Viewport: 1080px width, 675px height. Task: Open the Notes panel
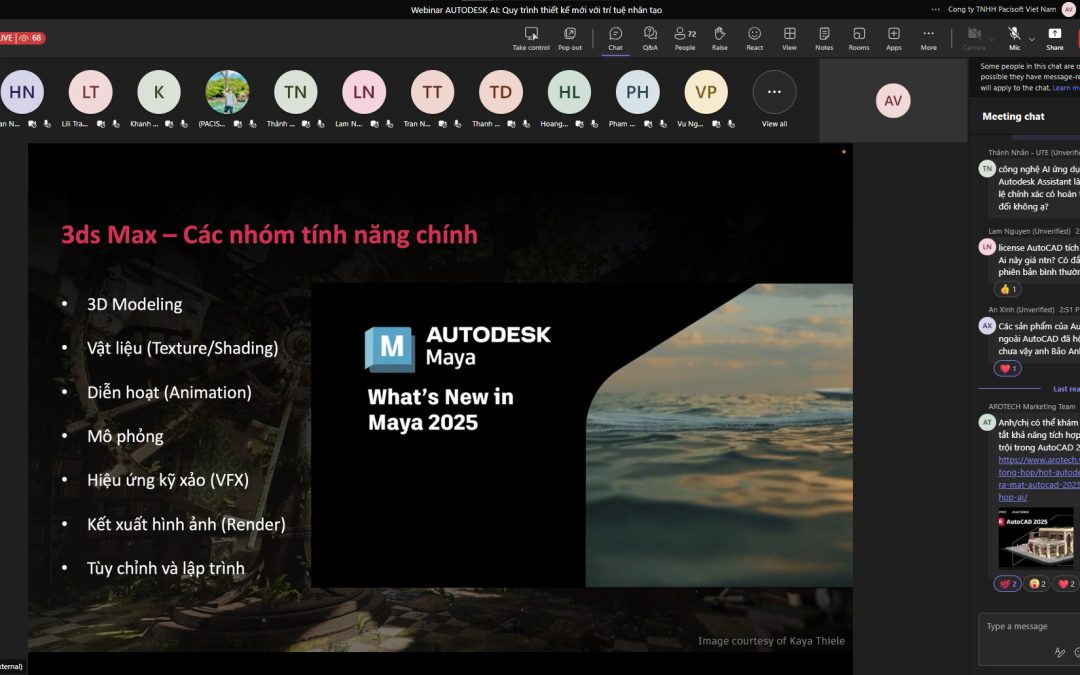tap(824, 39)
